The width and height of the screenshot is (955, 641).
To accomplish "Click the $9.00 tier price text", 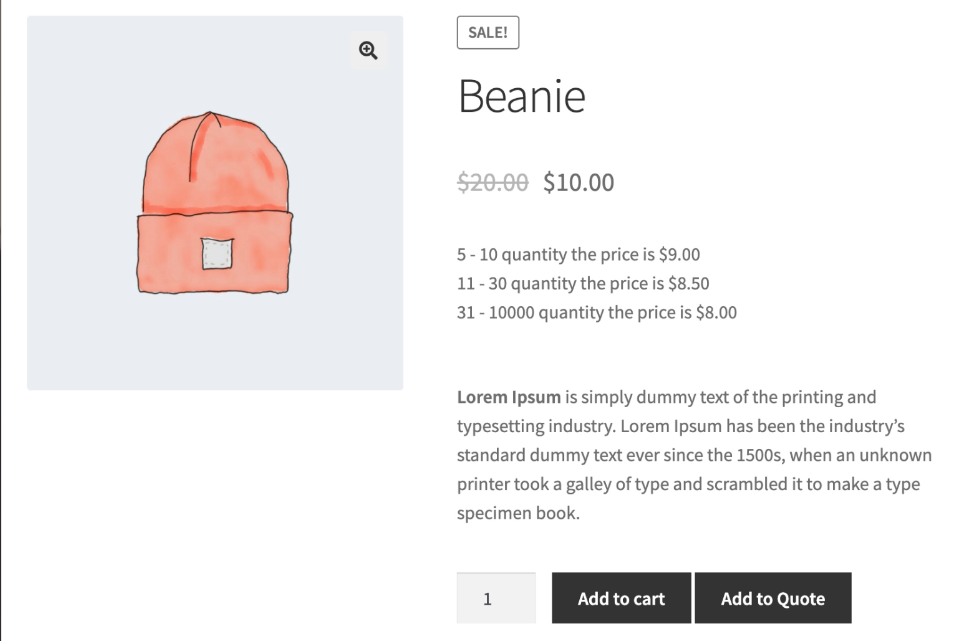I will point(679,254).
